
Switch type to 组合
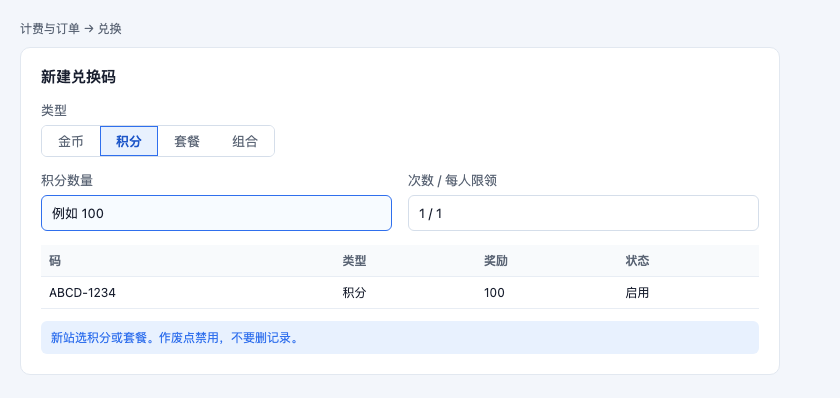[x=245, y=141]
